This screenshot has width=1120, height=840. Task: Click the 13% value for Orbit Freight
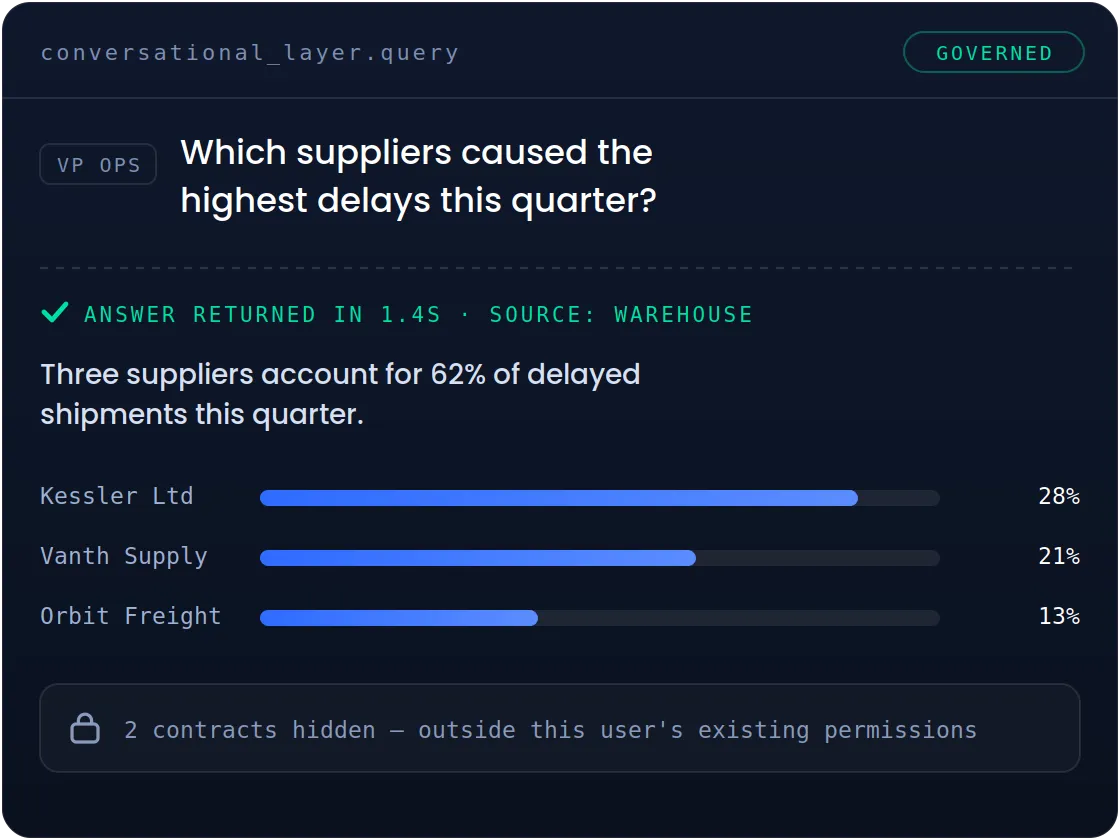1059,616
